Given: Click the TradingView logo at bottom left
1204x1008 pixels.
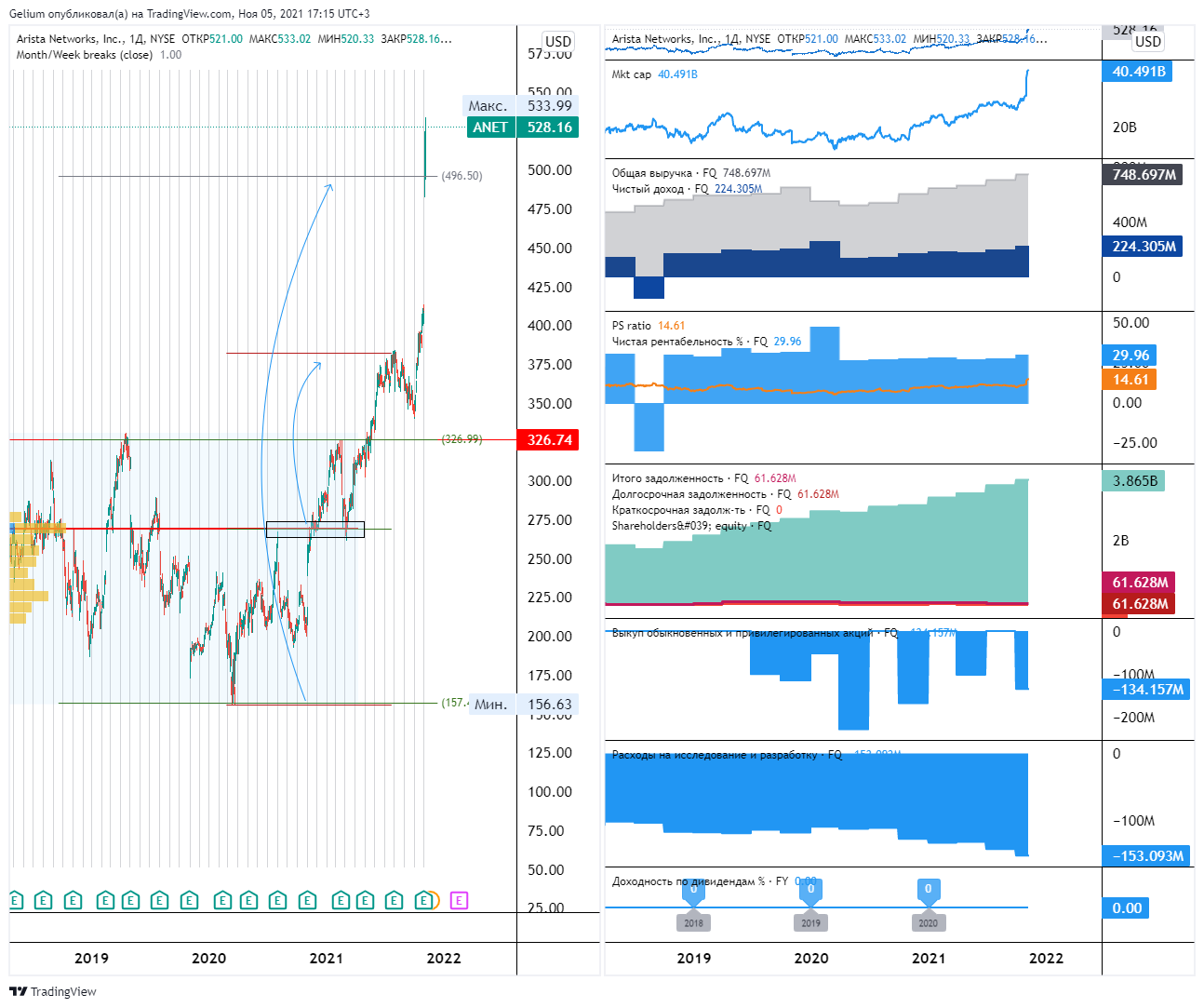Looking at the screenshot, I should point(53,991).
